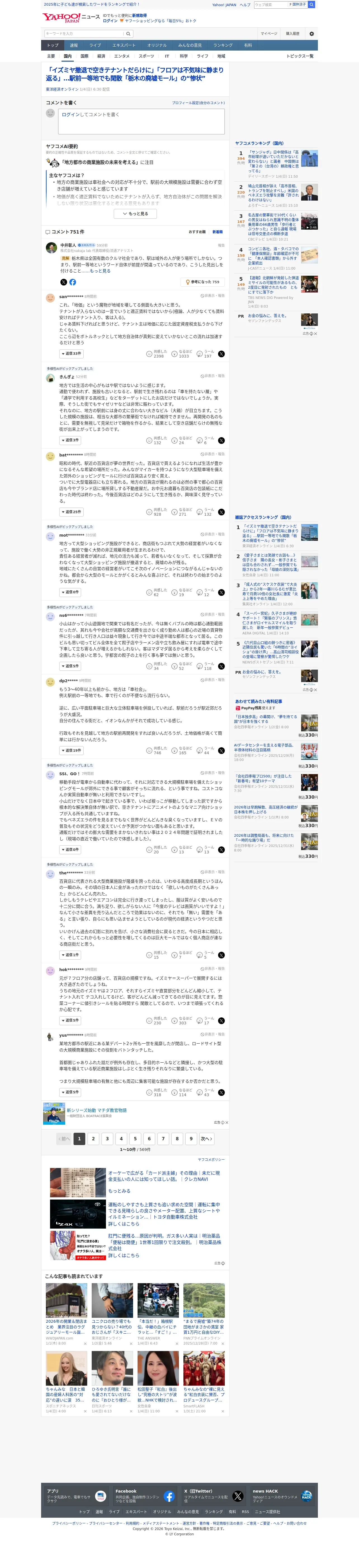Sort comments by おすすめ順
Viewport: 359px width, 1568px height.
[x=197, y=232]
